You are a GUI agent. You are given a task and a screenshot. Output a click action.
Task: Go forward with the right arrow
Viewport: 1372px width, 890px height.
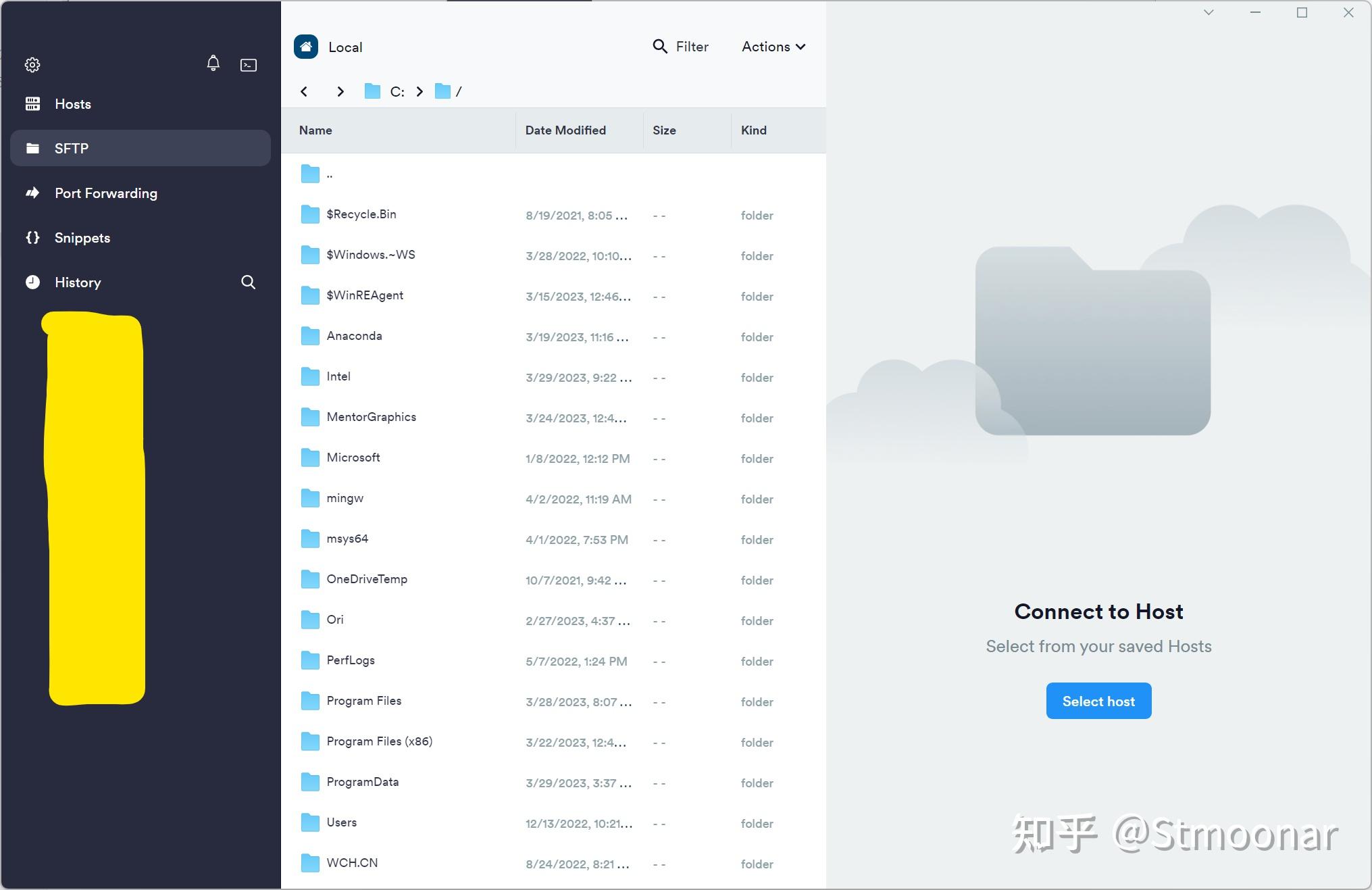tap(340, 92)
